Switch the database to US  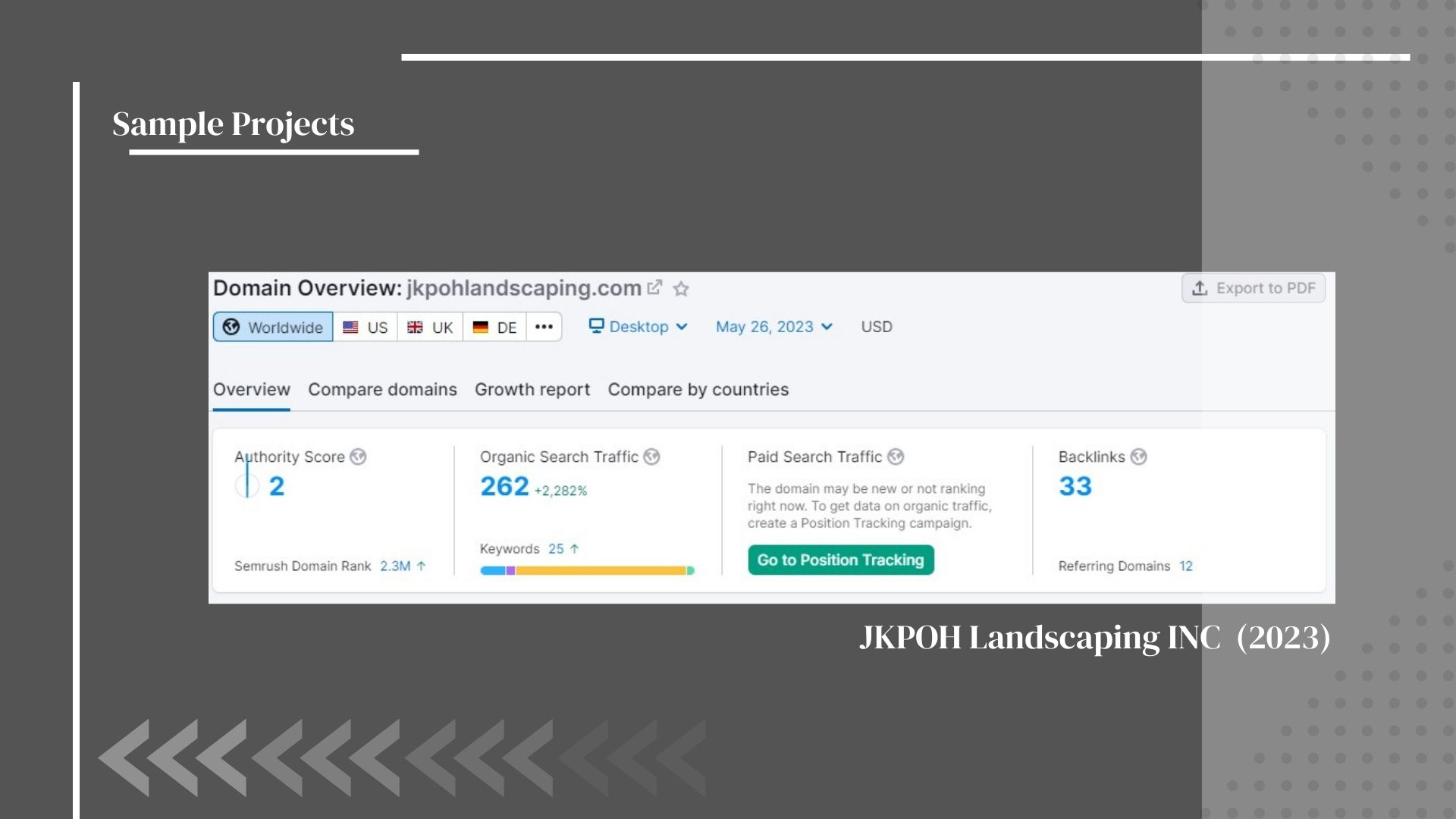(x=366, y=327)
